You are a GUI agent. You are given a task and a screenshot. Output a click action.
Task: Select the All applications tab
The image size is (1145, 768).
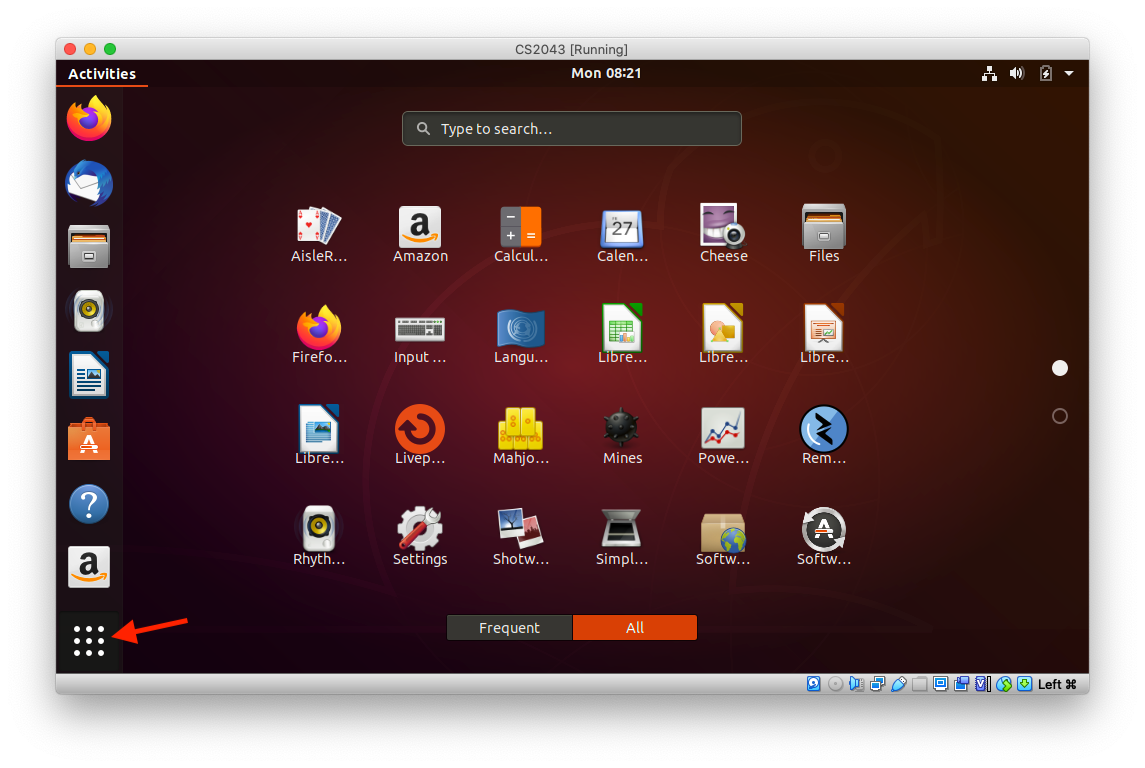(635, 628)
